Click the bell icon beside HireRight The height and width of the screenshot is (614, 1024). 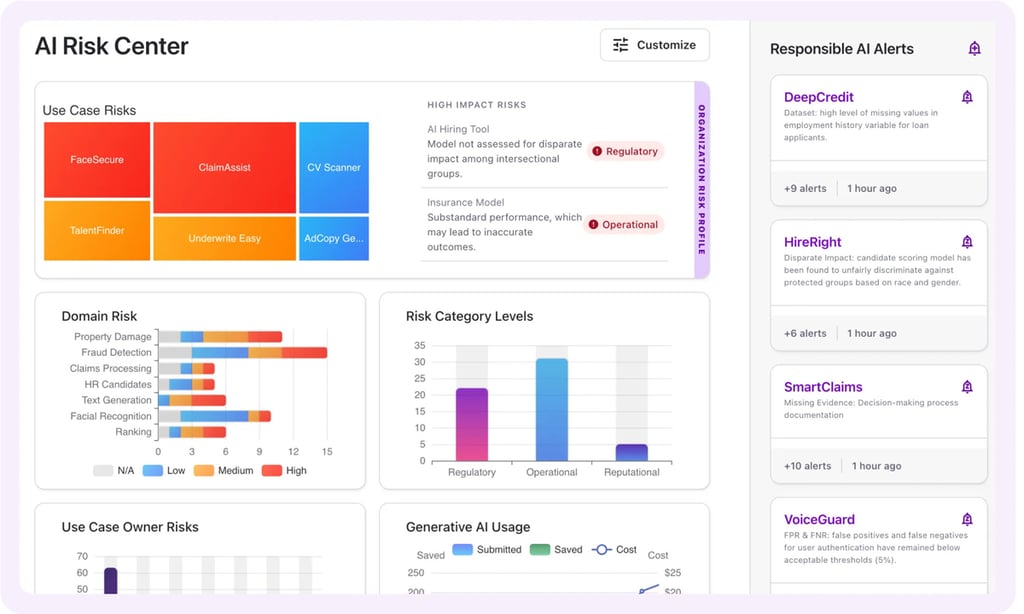966,241
